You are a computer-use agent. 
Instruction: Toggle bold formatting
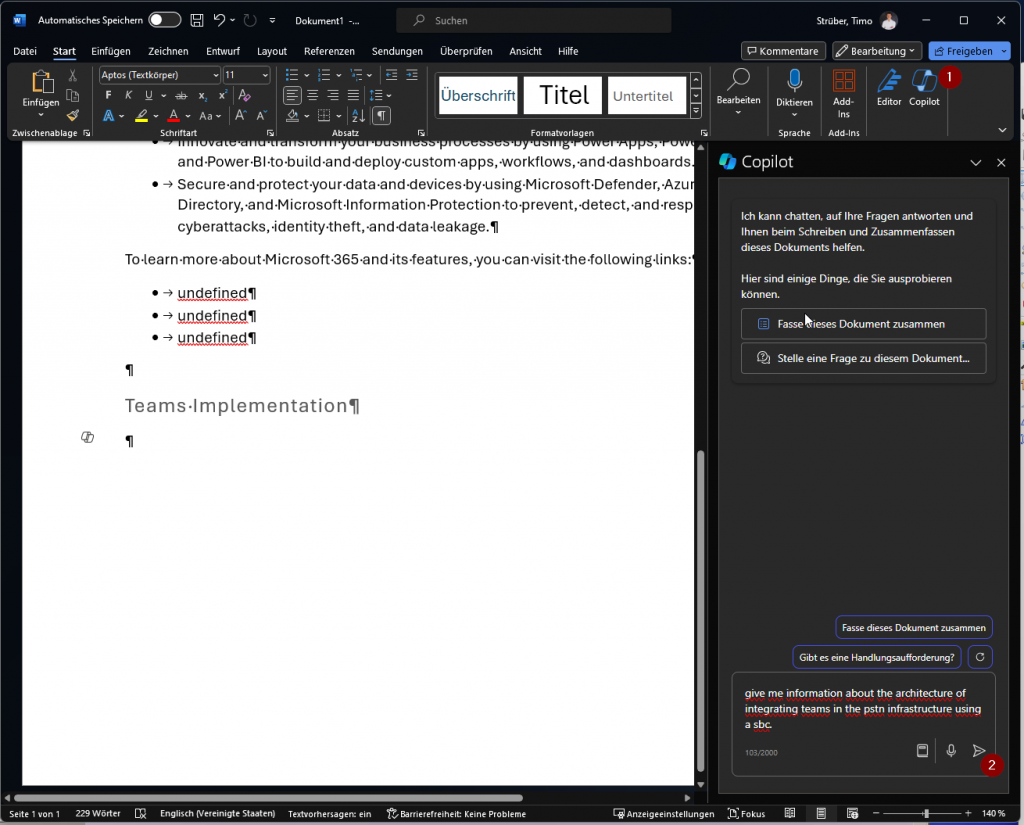coord(108,96)
